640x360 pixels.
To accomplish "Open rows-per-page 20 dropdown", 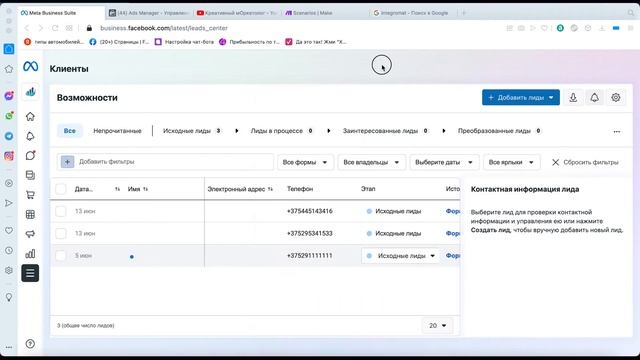I will [437, 325].
